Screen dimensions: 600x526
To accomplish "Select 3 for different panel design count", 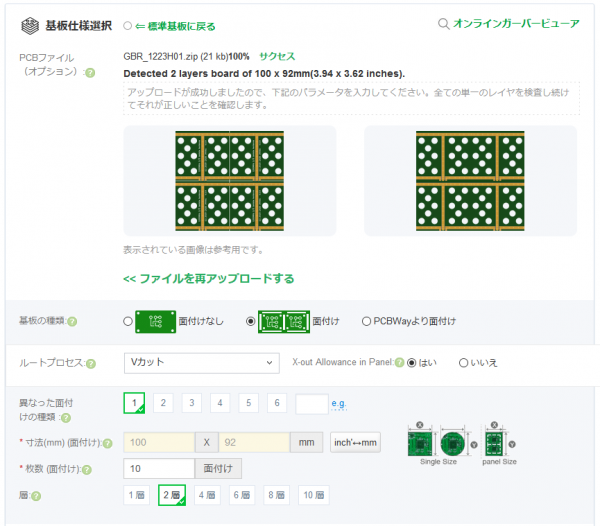I will click(190, 403).
